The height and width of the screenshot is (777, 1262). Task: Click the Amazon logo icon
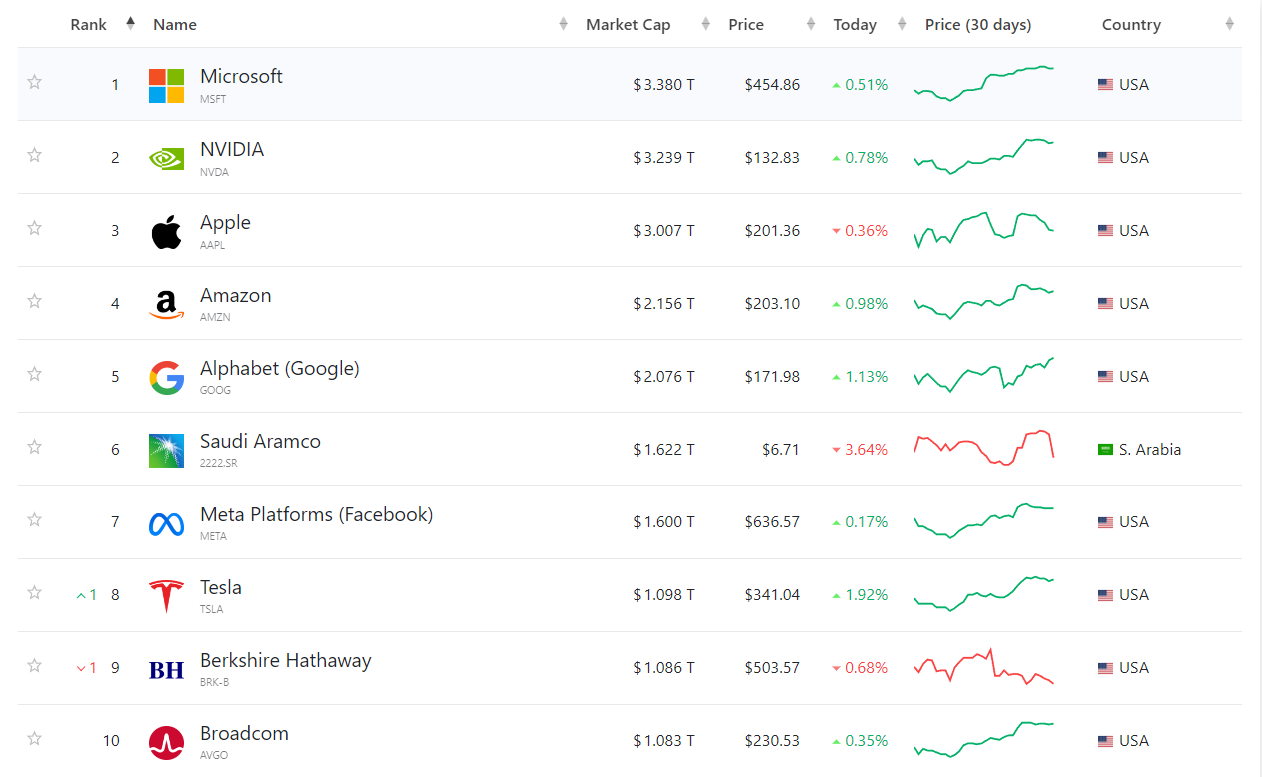pyautogui.click(x=166, y=304)
